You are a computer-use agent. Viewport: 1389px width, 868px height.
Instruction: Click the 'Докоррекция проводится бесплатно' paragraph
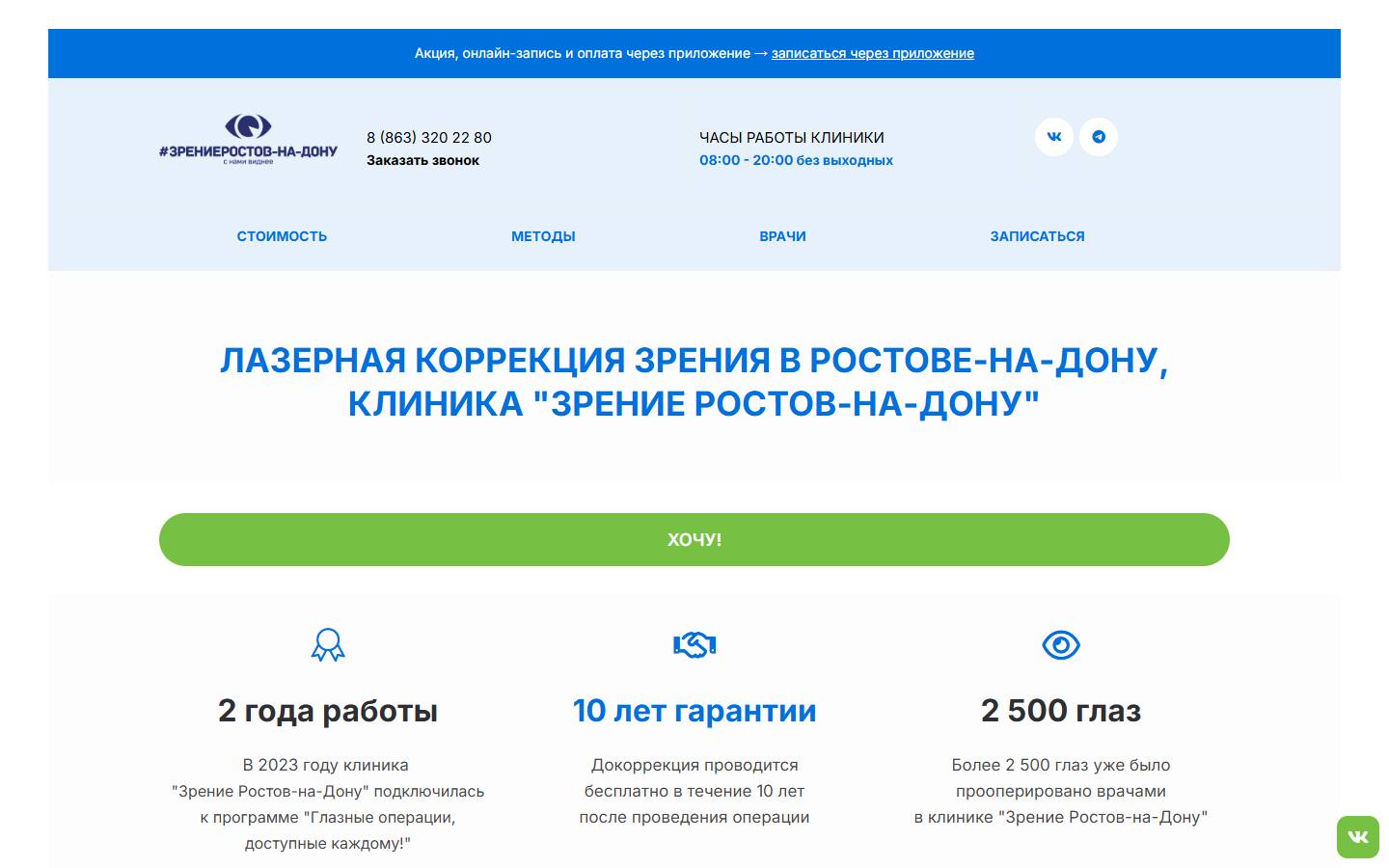coord(694,791)
